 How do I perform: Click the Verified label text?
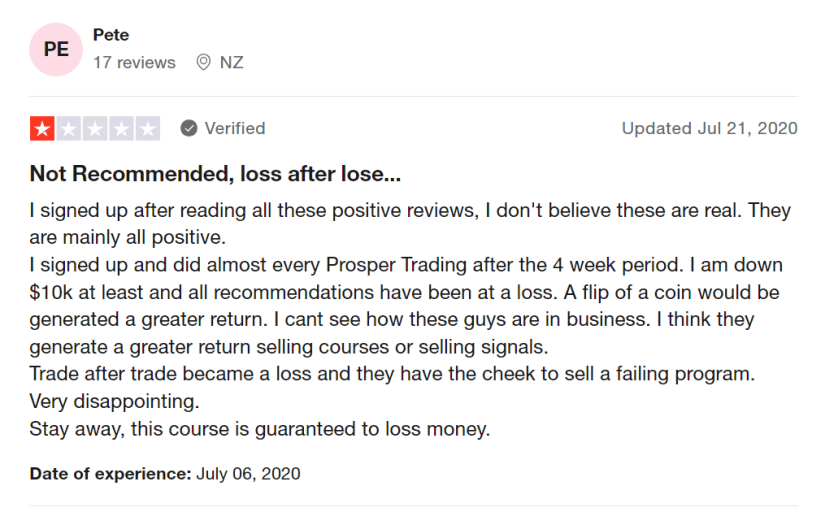coord(235,128)
